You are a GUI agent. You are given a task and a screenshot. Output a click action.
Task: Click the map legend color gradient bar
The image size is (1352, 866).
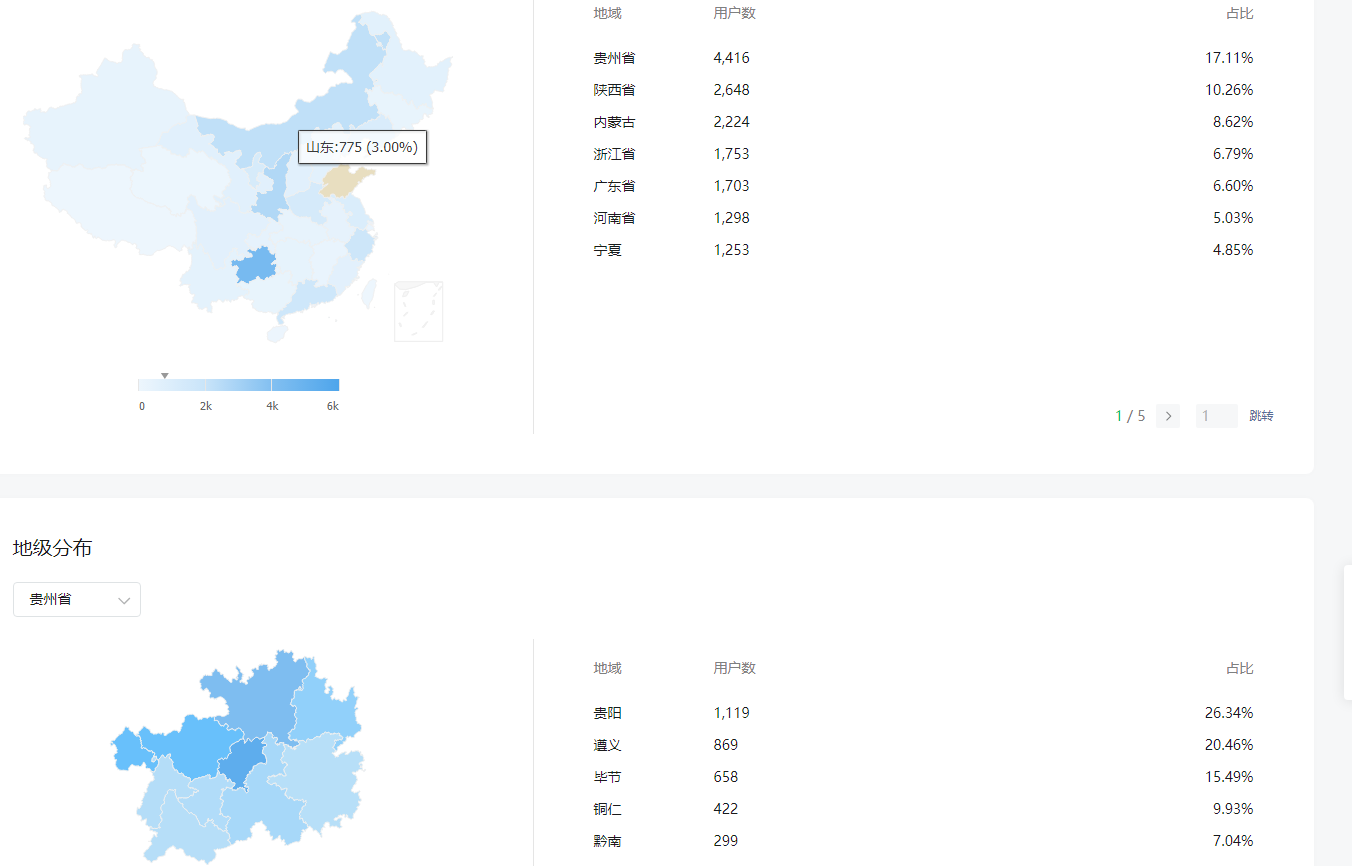click(239, 385)
